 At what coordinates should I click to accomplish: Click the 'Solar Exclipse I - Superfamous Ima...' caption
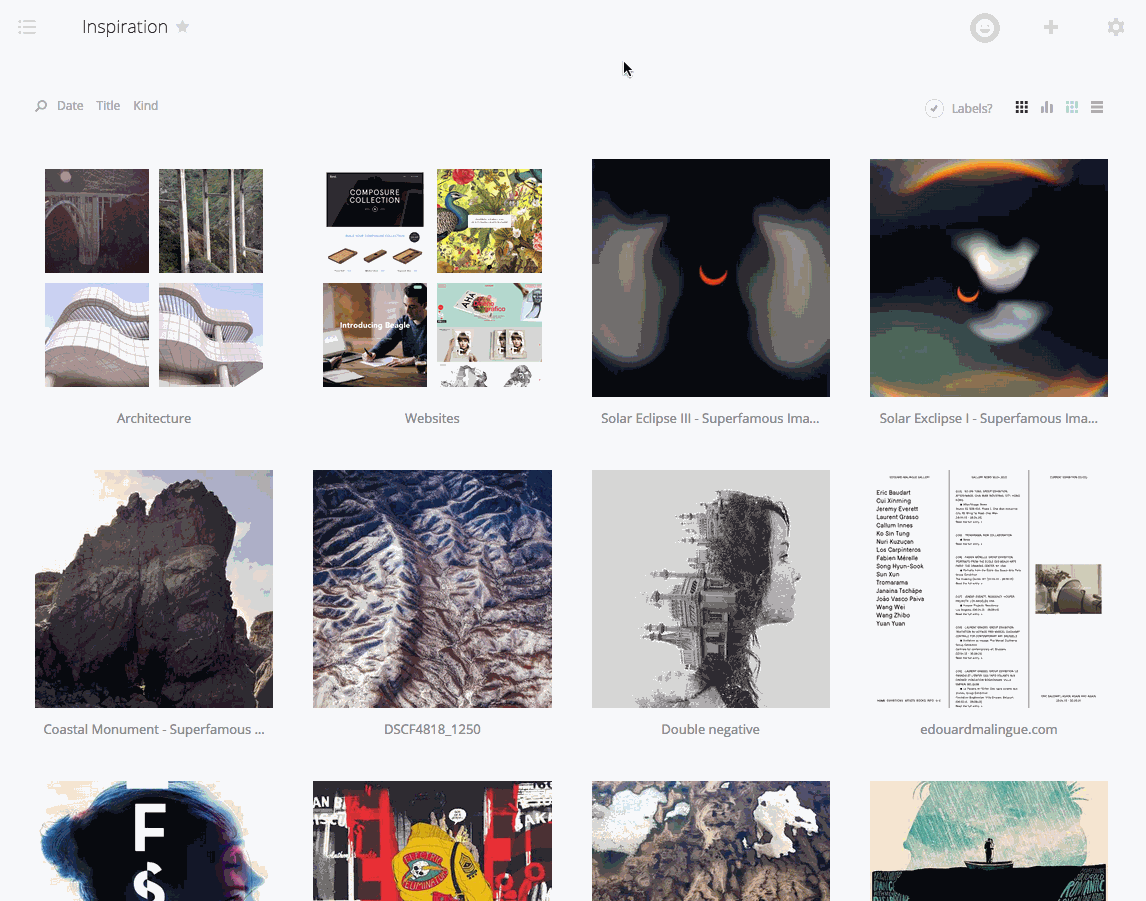(x=989, y=419)
